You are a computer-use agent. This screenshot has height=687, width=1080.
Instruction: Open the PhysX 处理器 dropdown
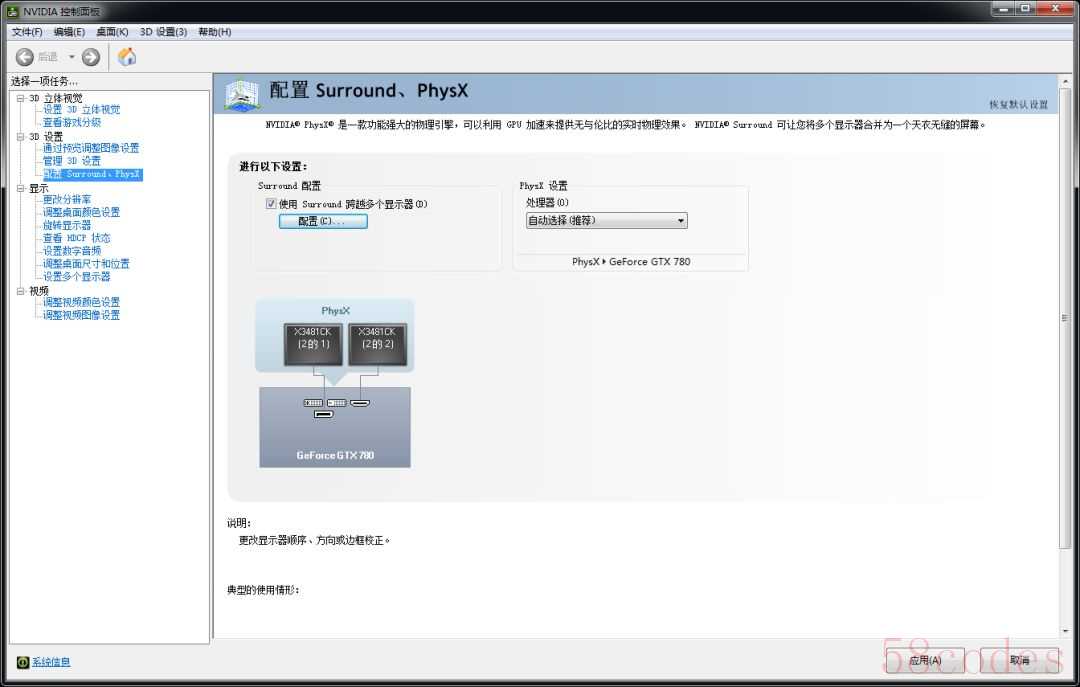(x=606, y=221)
